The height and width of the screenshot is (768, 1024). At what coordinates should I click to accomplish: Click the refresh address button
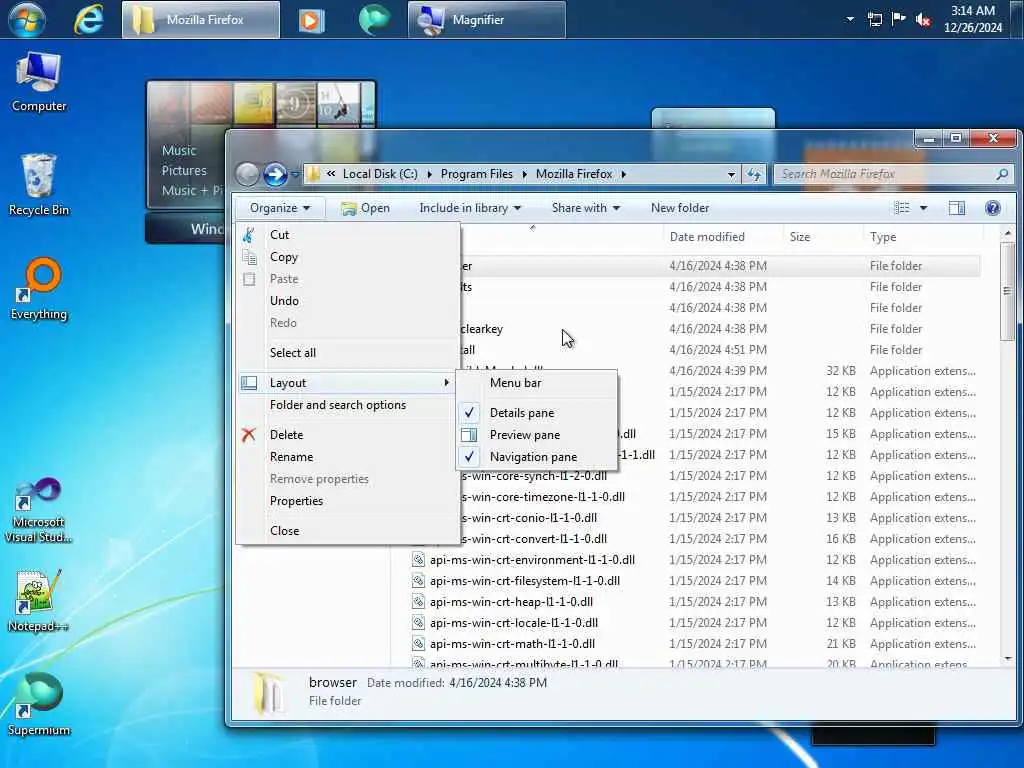[x=754, y=174]
